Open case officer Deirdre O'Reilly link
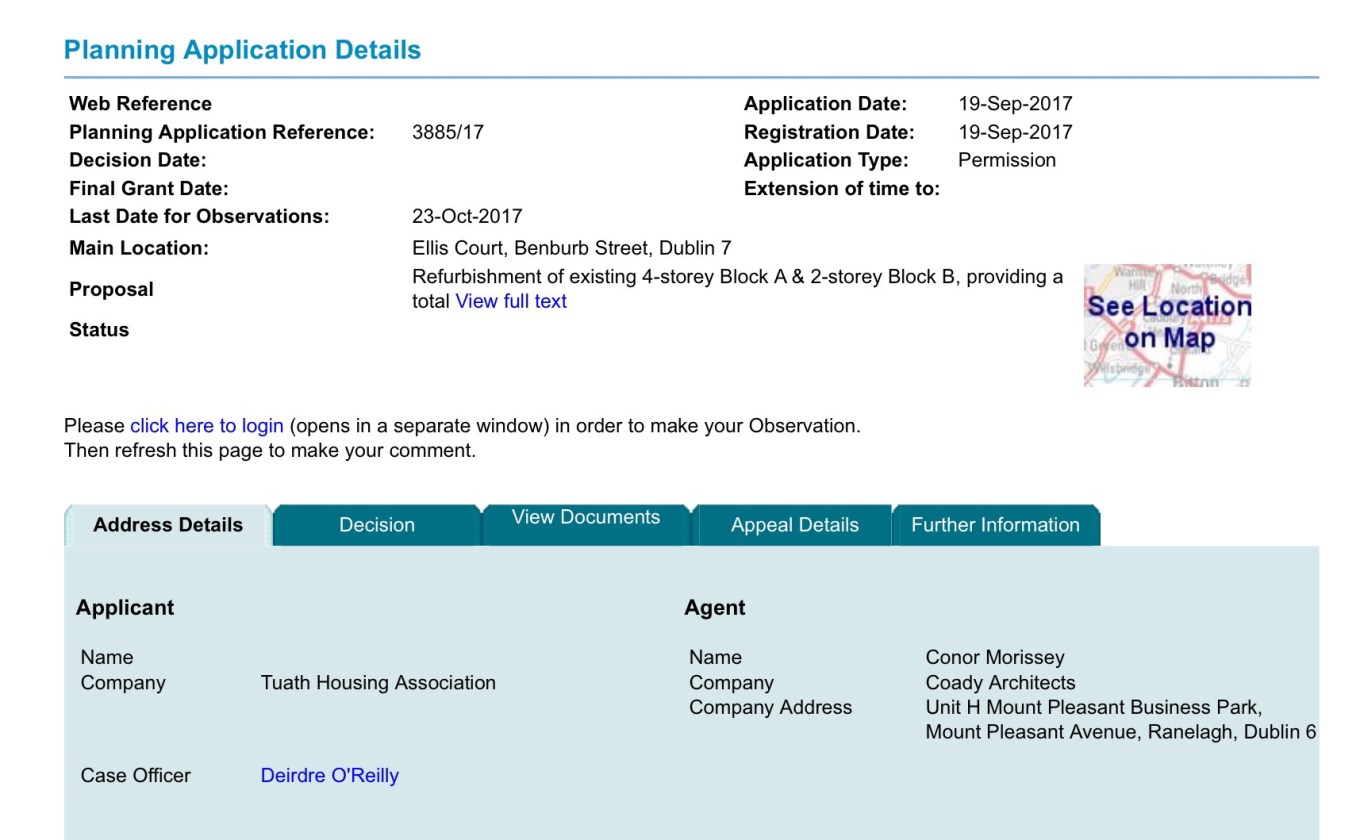Screen dimensions: 1360x840 coord(329,776)
